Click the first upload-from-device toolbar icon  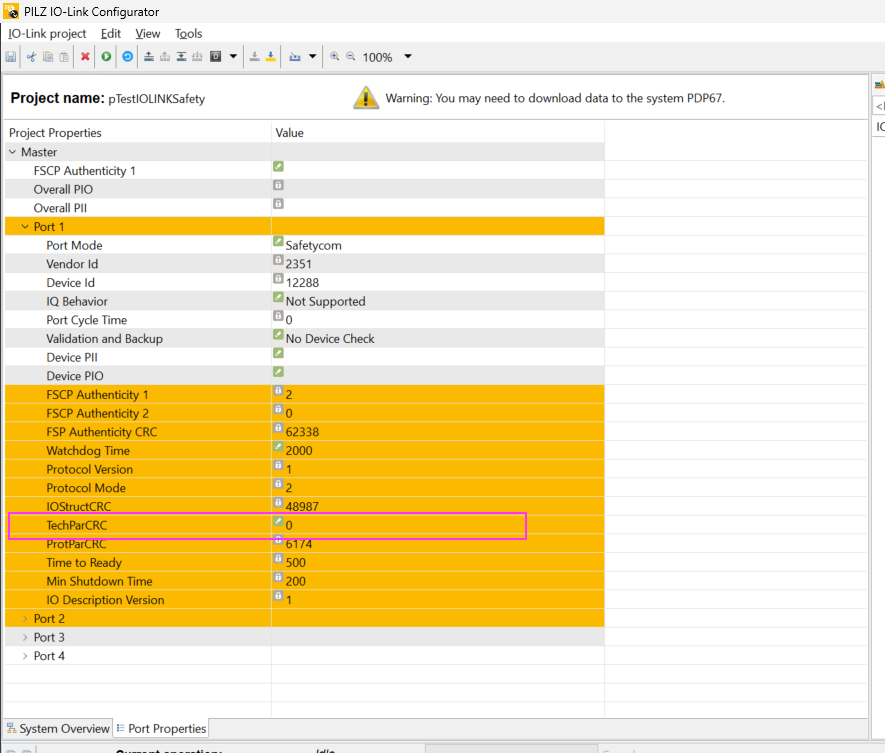click(x=149, y=56)
